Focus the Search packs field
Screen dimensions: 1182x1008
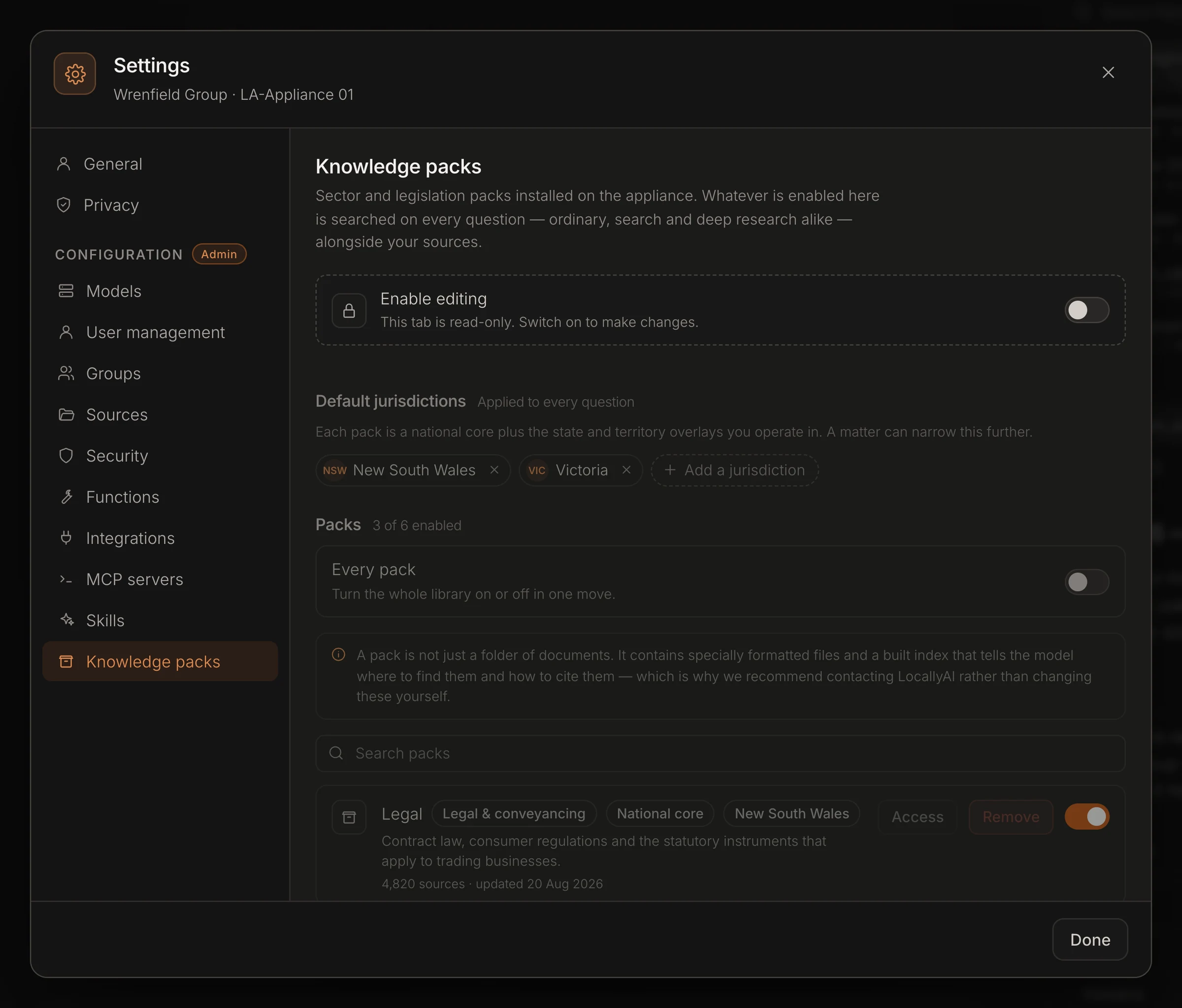click(x=720, y=753)
